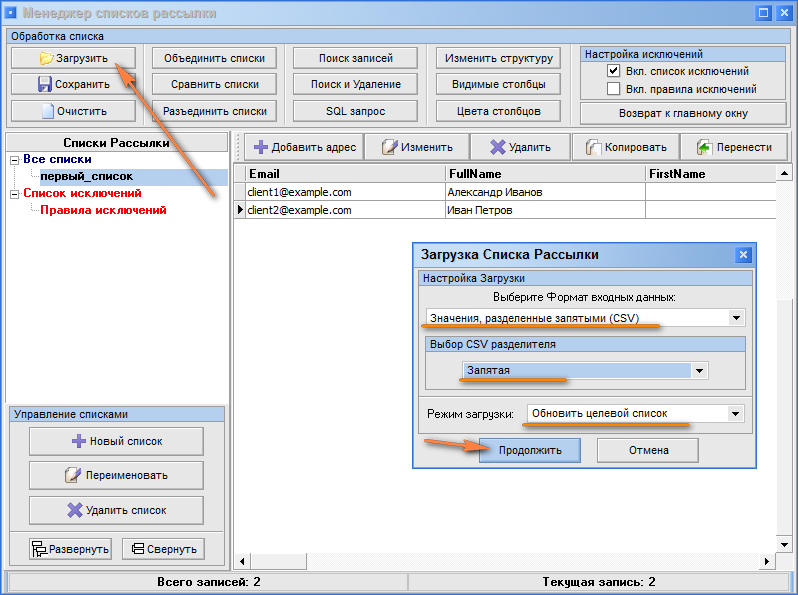This screenshot has width=798, height=595.
Task: Click Объединить списки button
Action: [214, 58]
